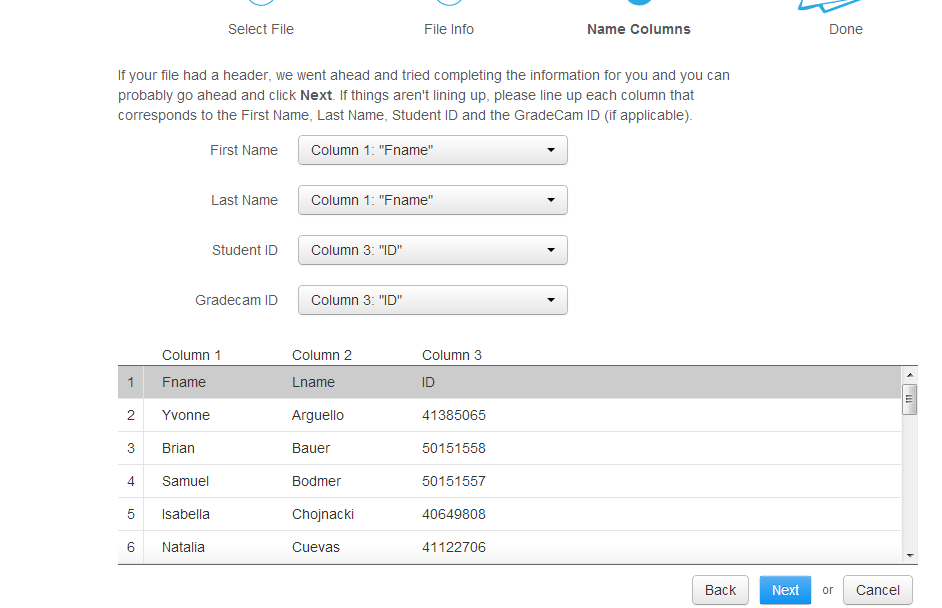Click the 41122706 ID cell
This screenshot has width=942, height=608.
454,547
